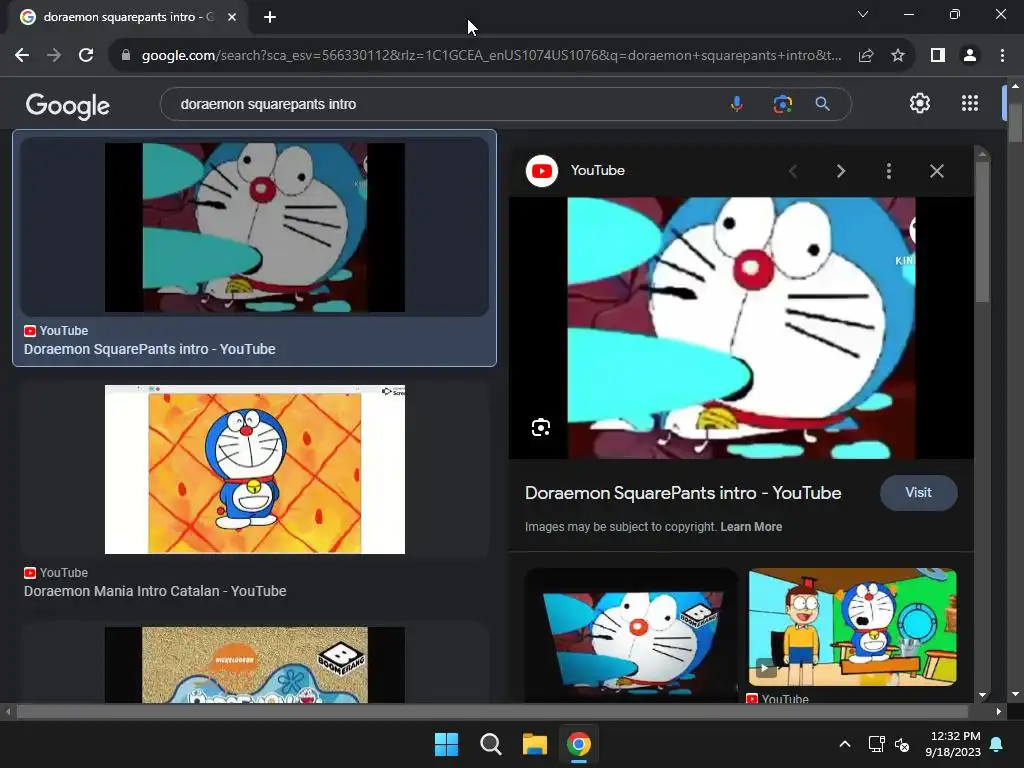1024x768 pixels.
Task: Click the muted volume tray icon
Action: click(x=902, y=744)
